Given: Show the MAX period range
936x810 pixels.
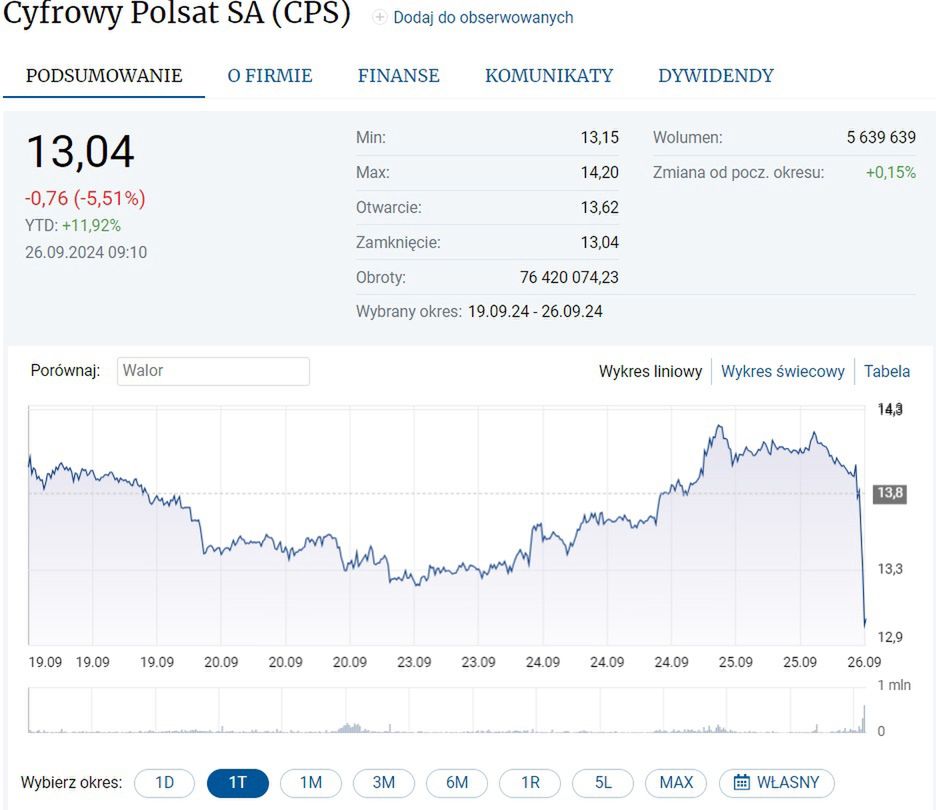Looking at the screenshot, I should (x=676, y=783).
